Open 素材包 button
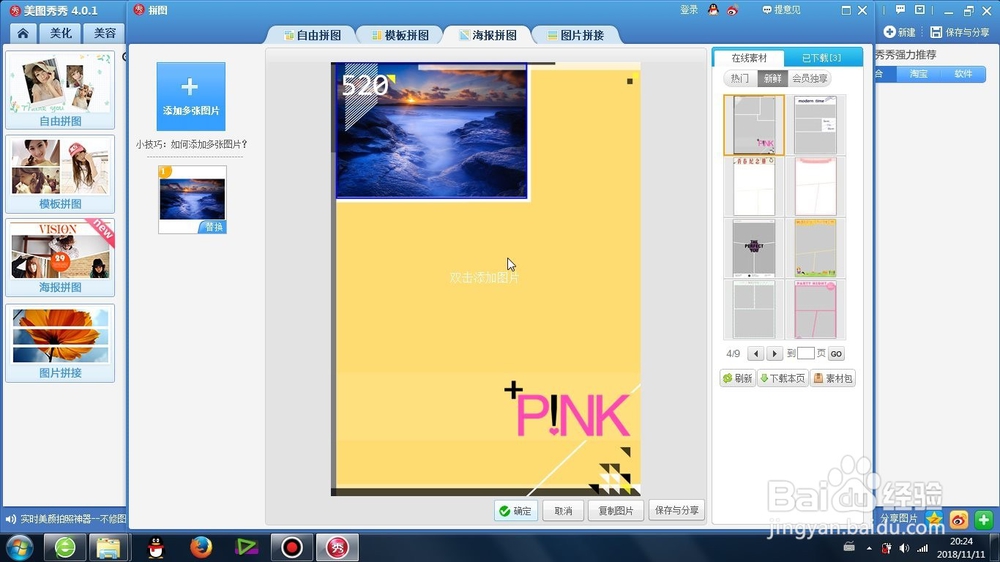Screen dimensions: 1000x562 point(833,378)
